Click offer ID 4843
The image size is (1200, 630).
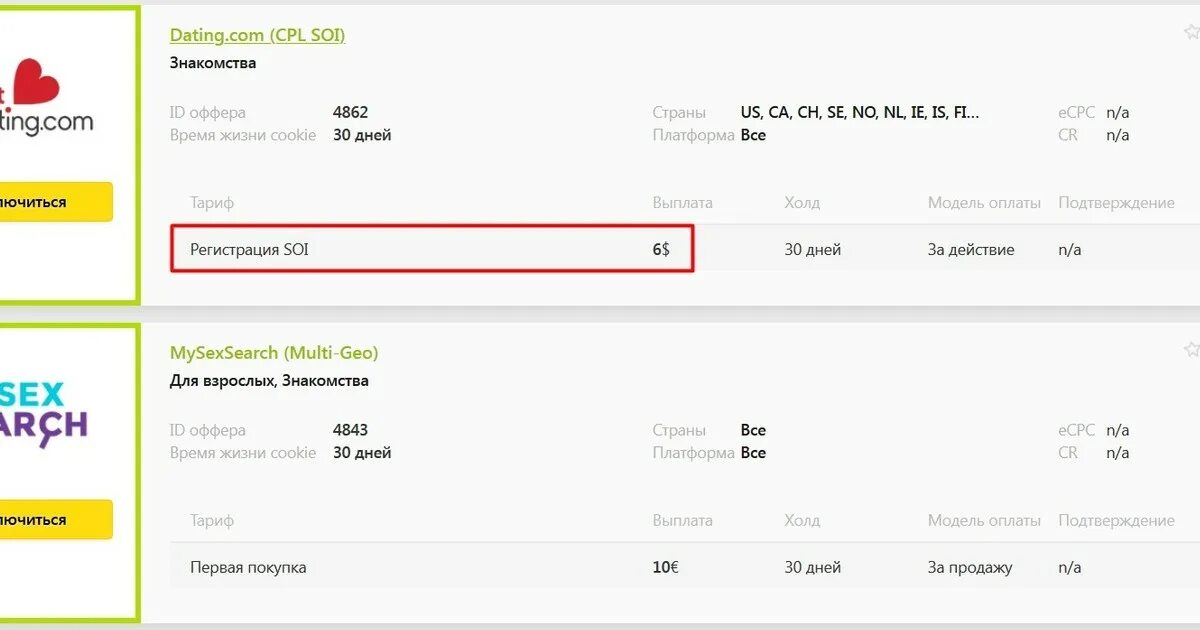pos(350,431)
